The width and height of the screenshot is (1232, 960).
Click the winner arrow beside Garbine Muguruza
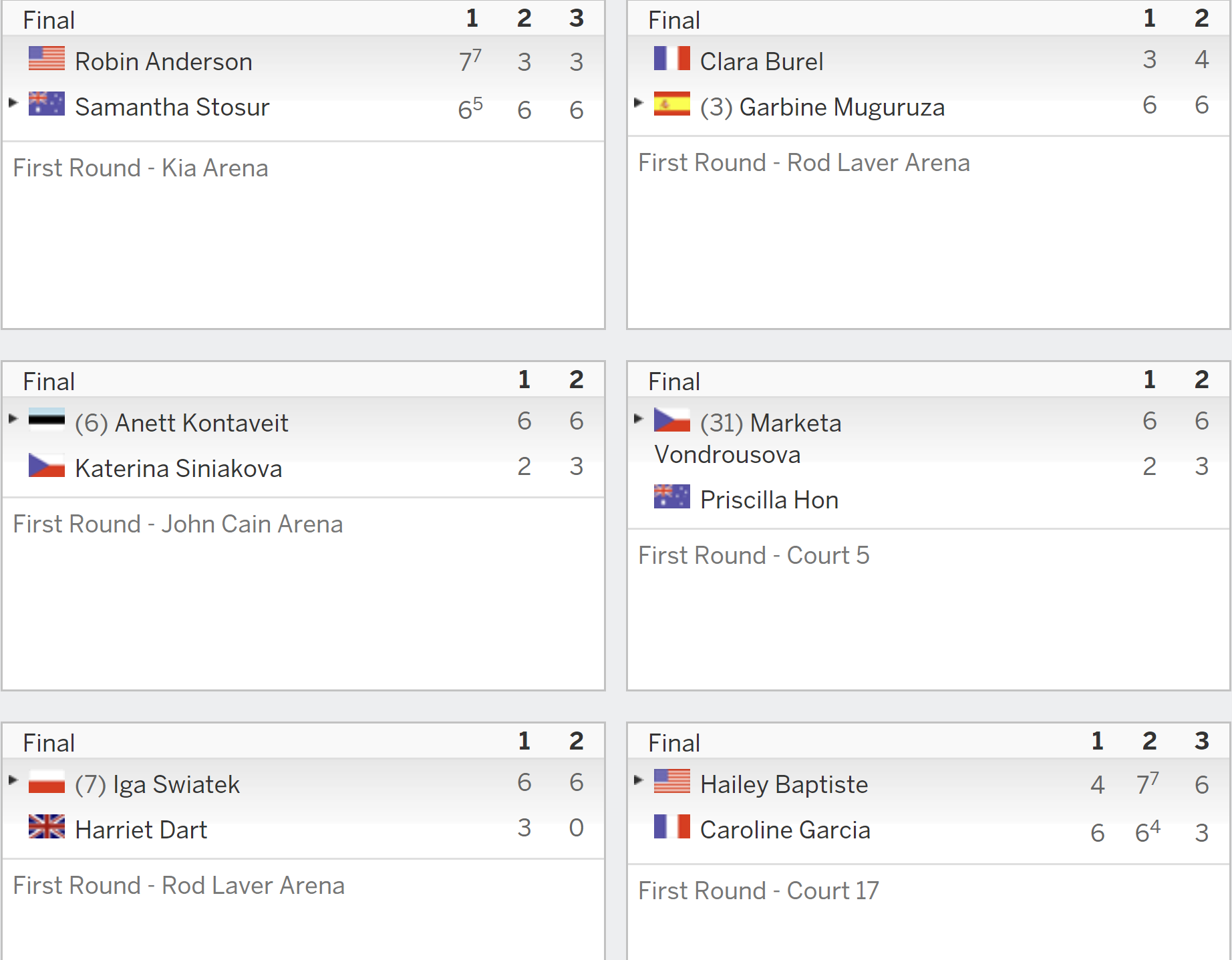point(638,102)
